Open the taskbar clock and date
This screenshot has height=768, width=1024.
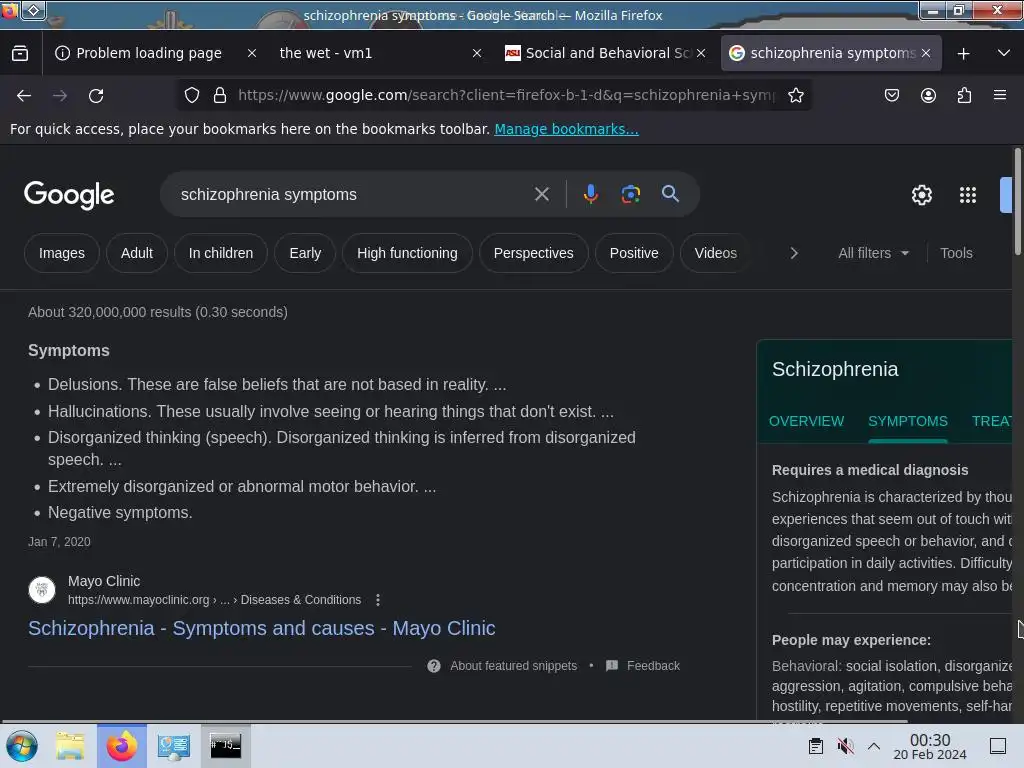pyautogui.click(x=929, y=746)
